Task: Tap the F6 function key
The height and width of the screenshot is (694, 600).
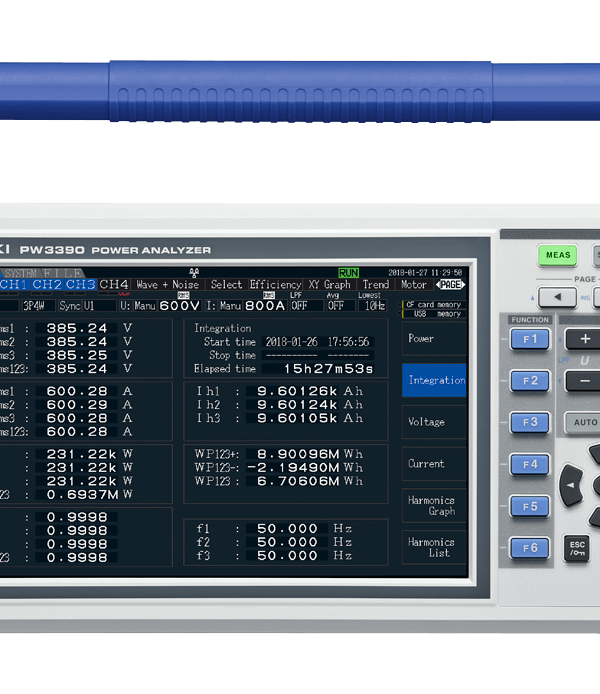Action: click(530, 548)
